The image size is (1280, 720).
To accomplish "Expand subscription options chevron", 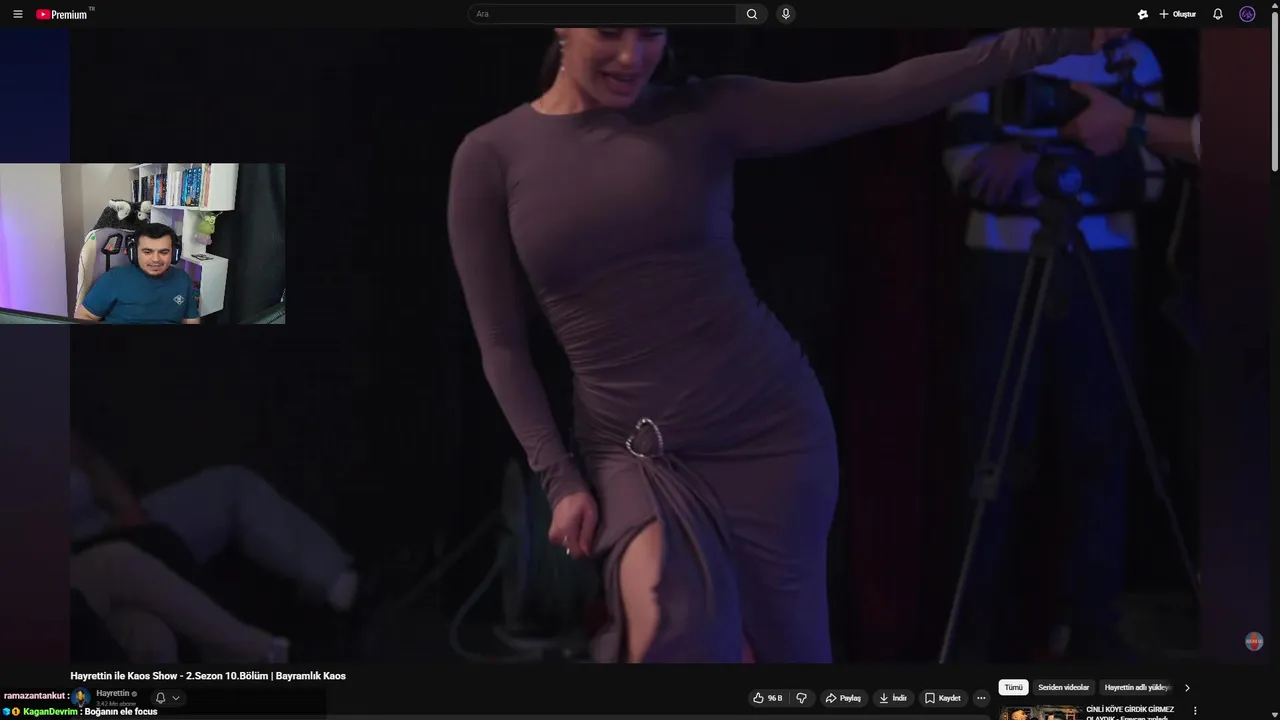I will (176, 698).
